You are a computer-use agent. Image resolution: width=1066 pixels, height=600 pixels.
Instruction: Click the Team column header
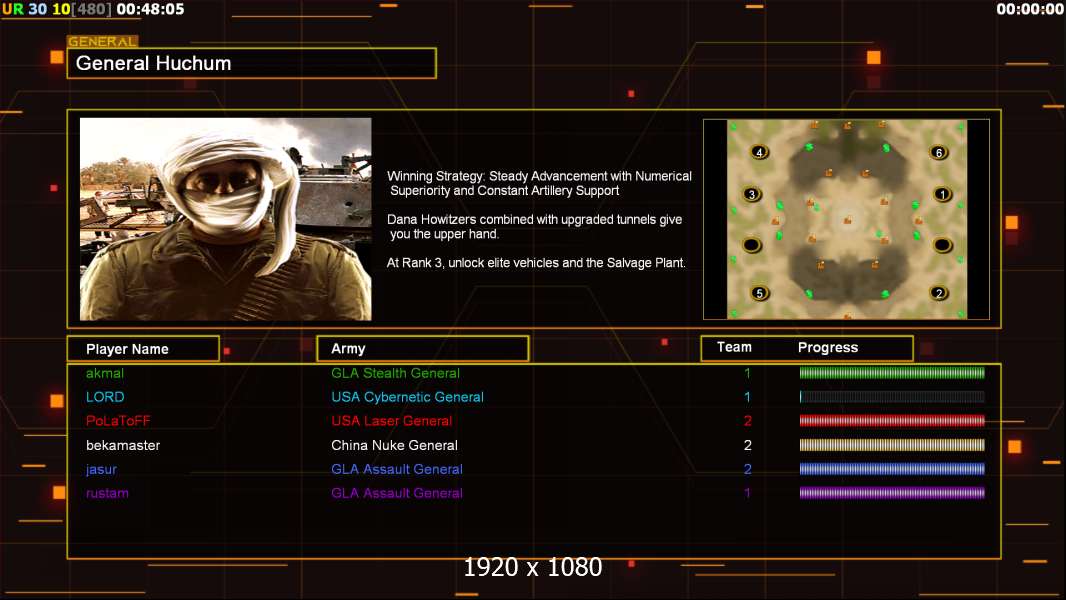(734, 347)
